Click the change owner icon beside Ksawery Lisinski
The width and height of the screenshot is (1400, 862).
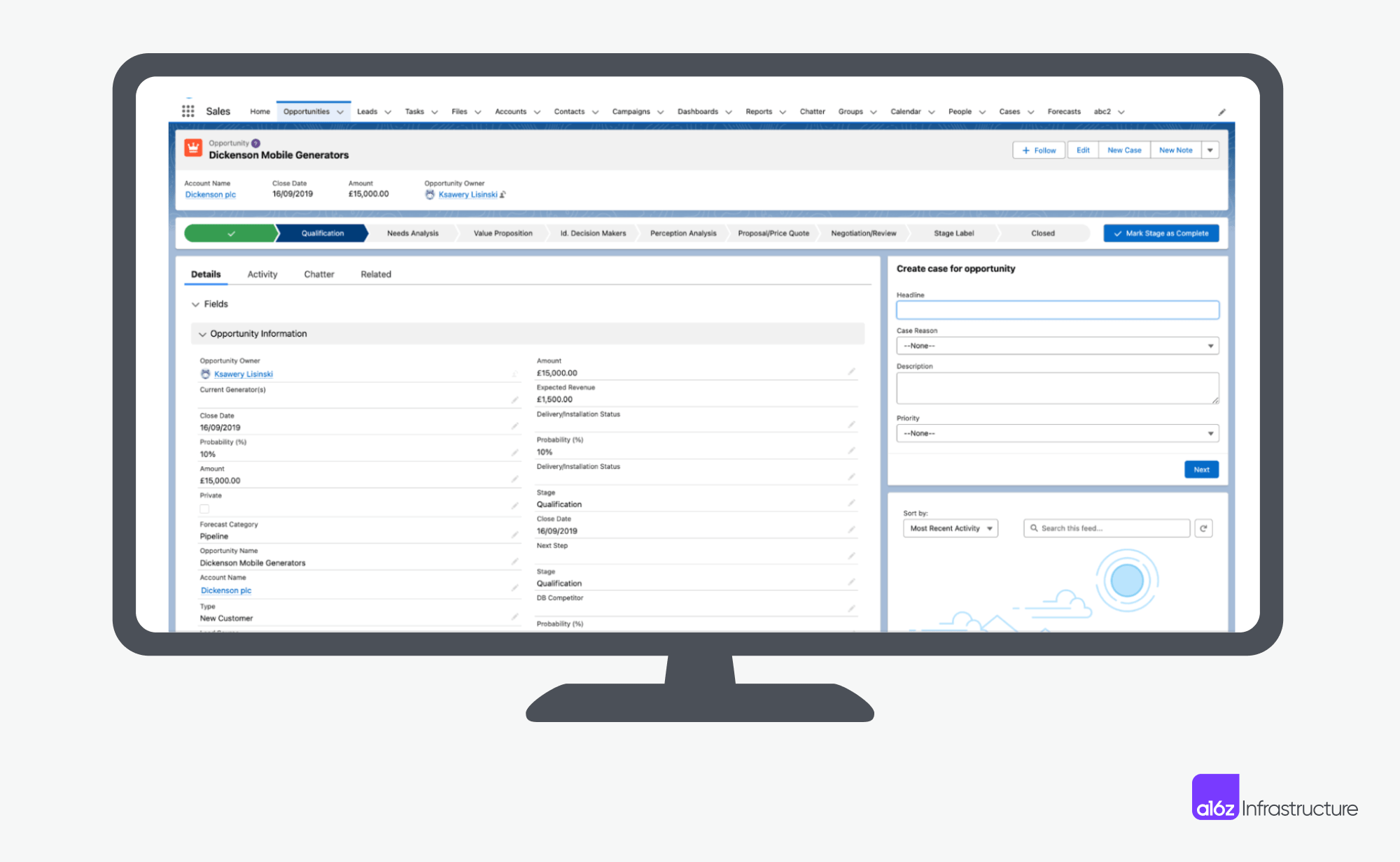[x=503, y=195]
